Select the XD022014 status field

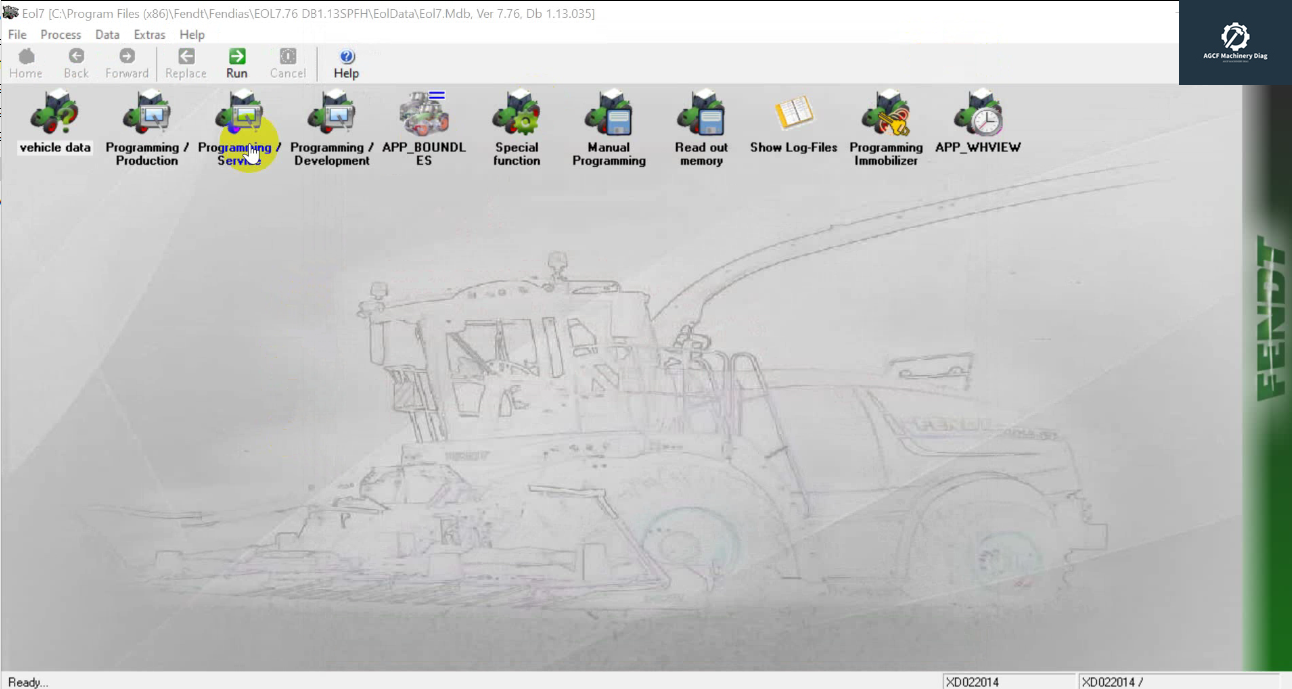(1010, 681)
